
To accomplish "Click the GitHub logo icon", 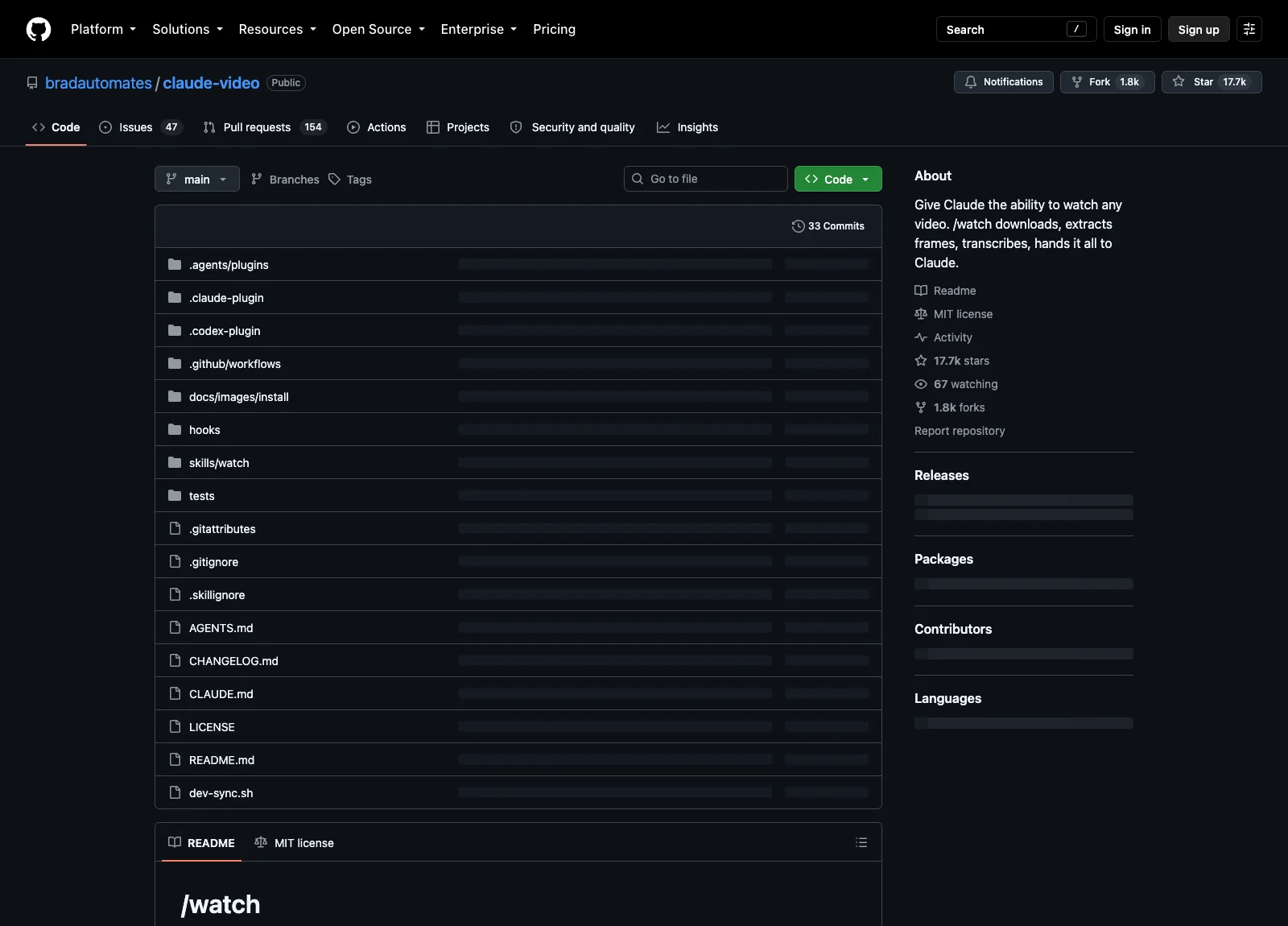I will pyautogui.click(x=39, y=29).
